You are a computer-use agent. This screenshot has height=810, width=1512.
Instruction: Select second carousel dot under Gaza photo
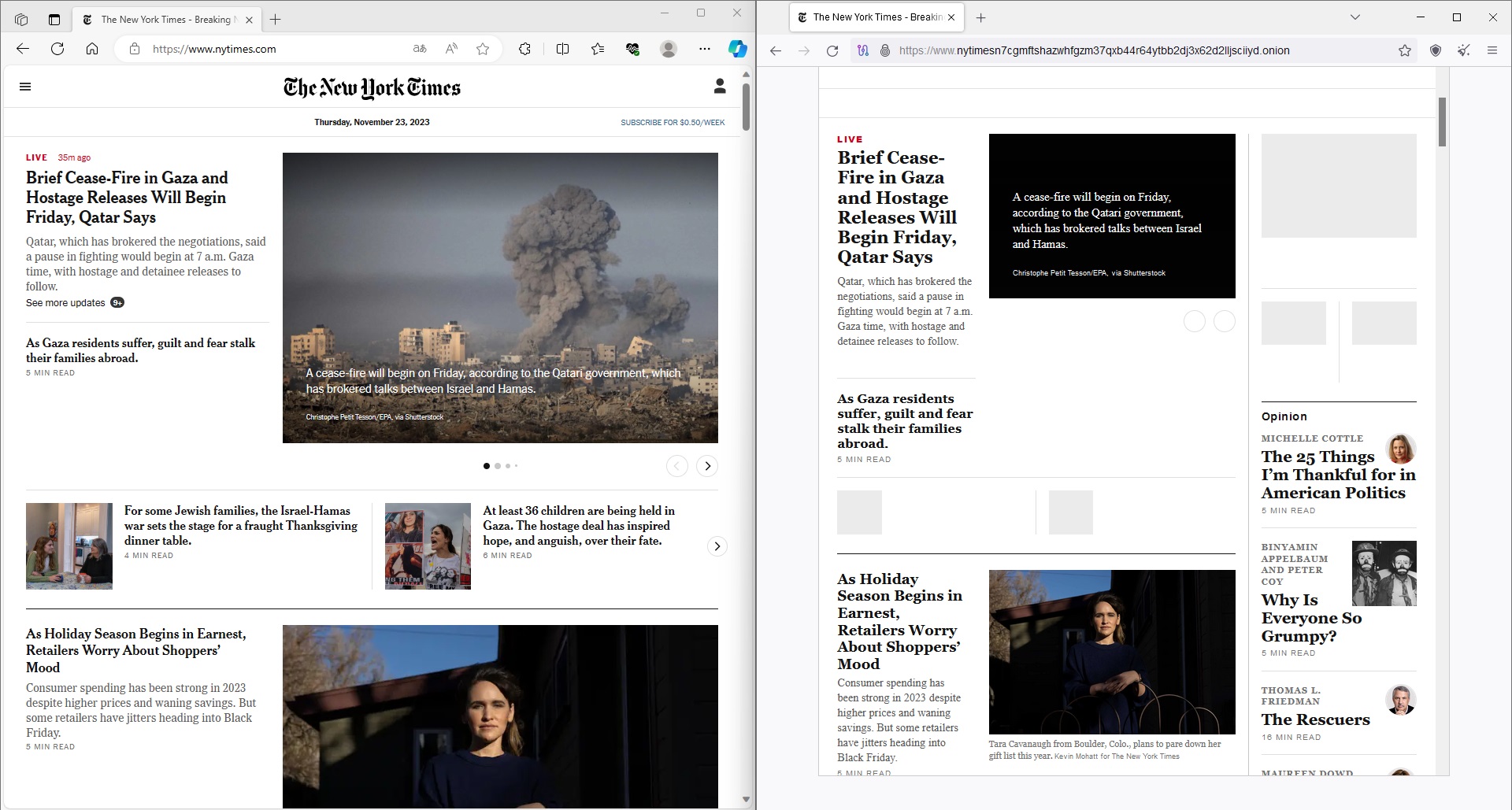[498, 466]
